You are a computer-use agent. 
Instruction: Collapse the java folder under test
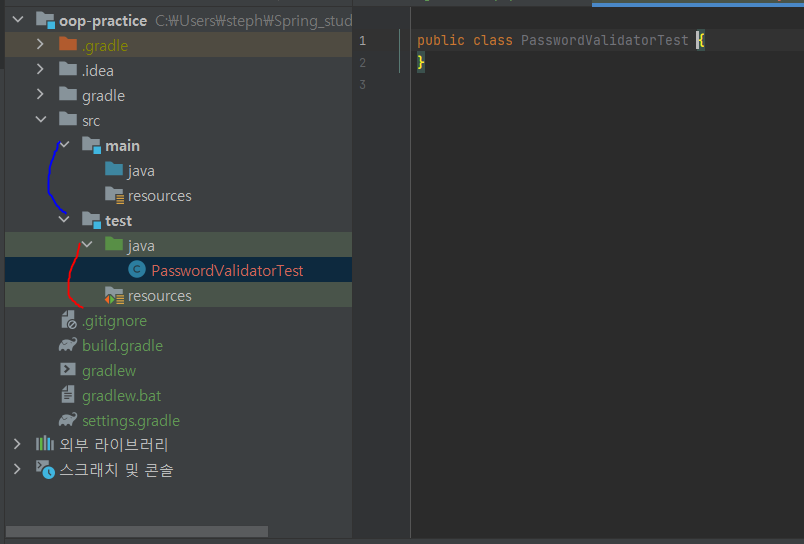tap(87, 245)
